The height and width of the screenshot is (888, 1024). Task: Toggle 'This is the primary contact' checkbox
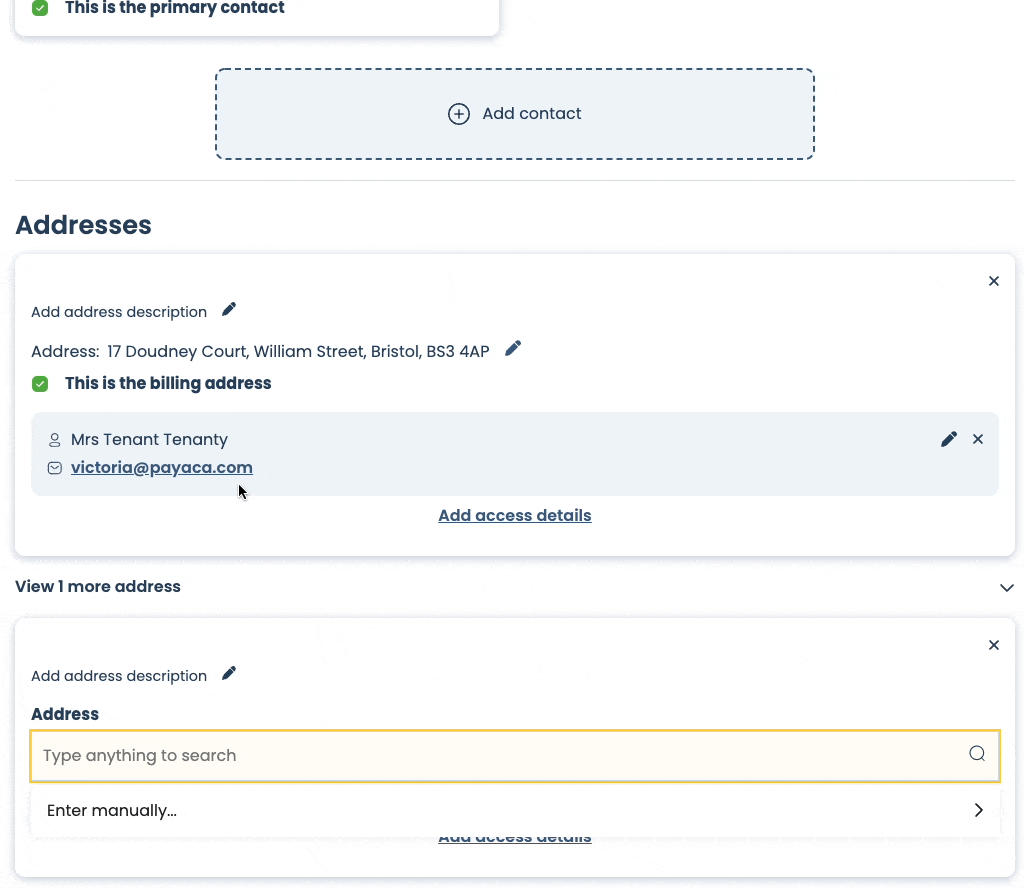(x=40, y=8)
